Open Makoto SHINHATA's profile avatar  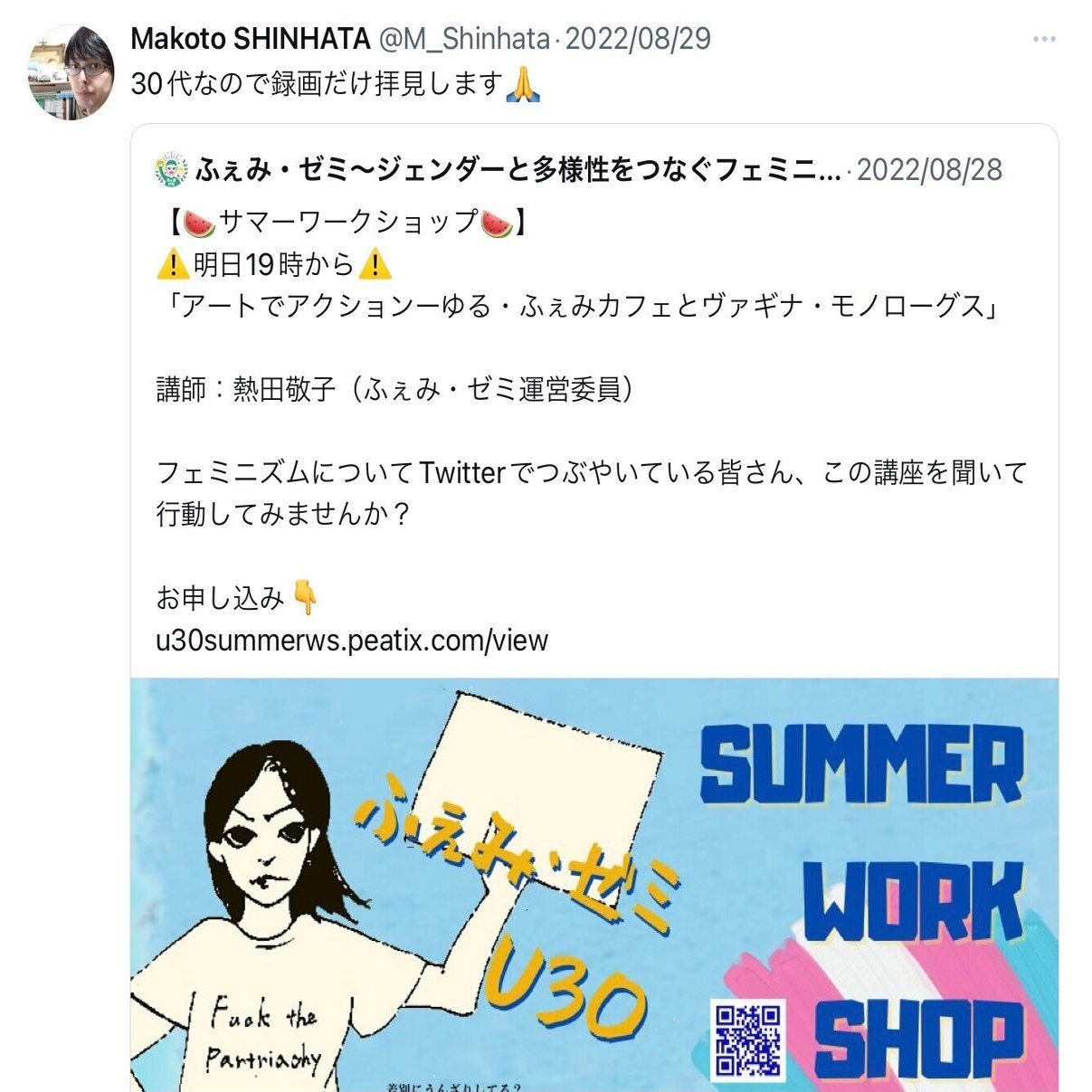point(72,73)
